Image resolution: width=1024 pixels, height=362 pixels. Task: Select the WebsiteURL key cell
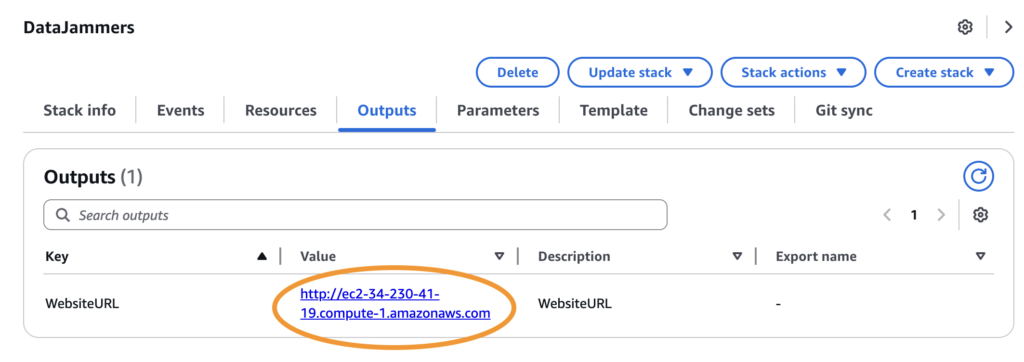pos(82,304)
